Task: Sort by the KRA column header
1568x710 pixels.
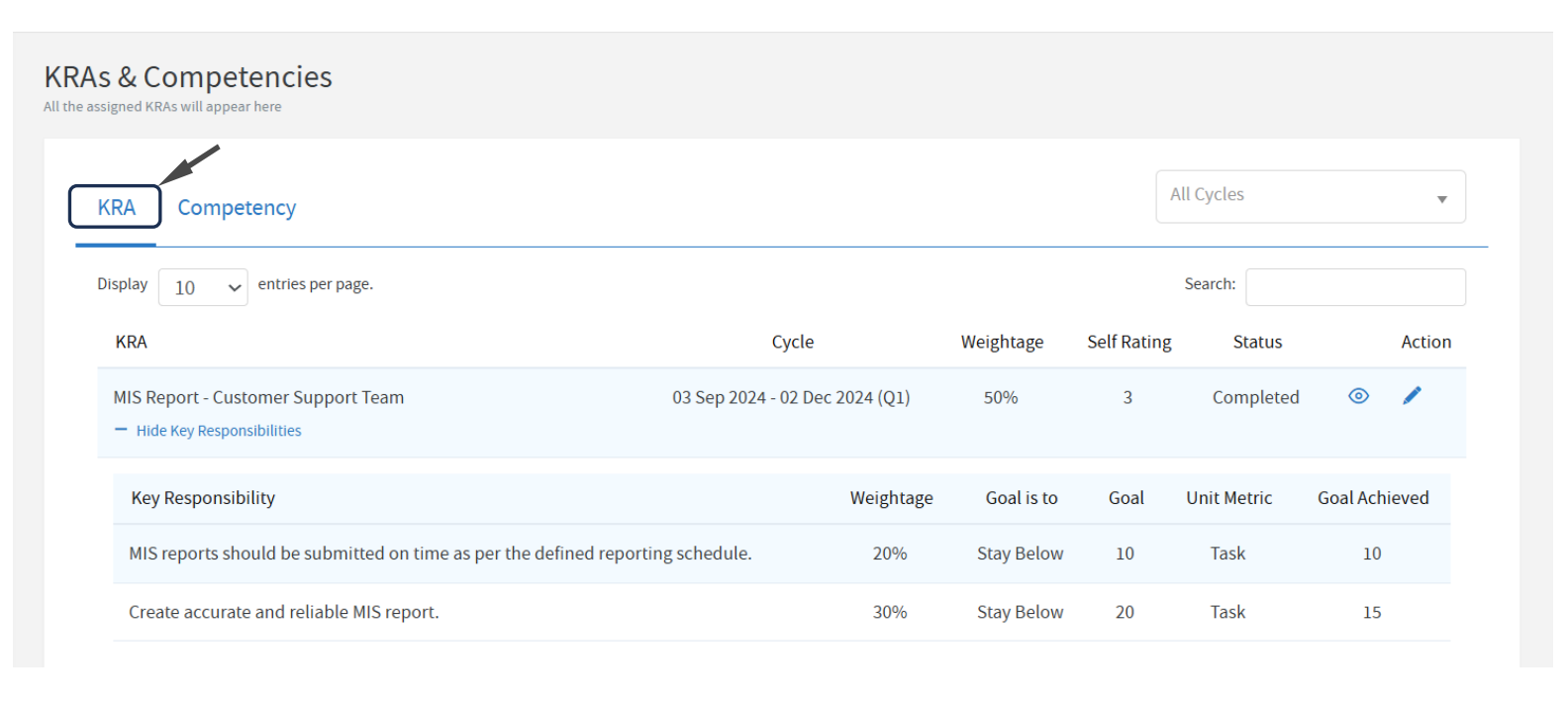Action: click(x=131, y=342)
